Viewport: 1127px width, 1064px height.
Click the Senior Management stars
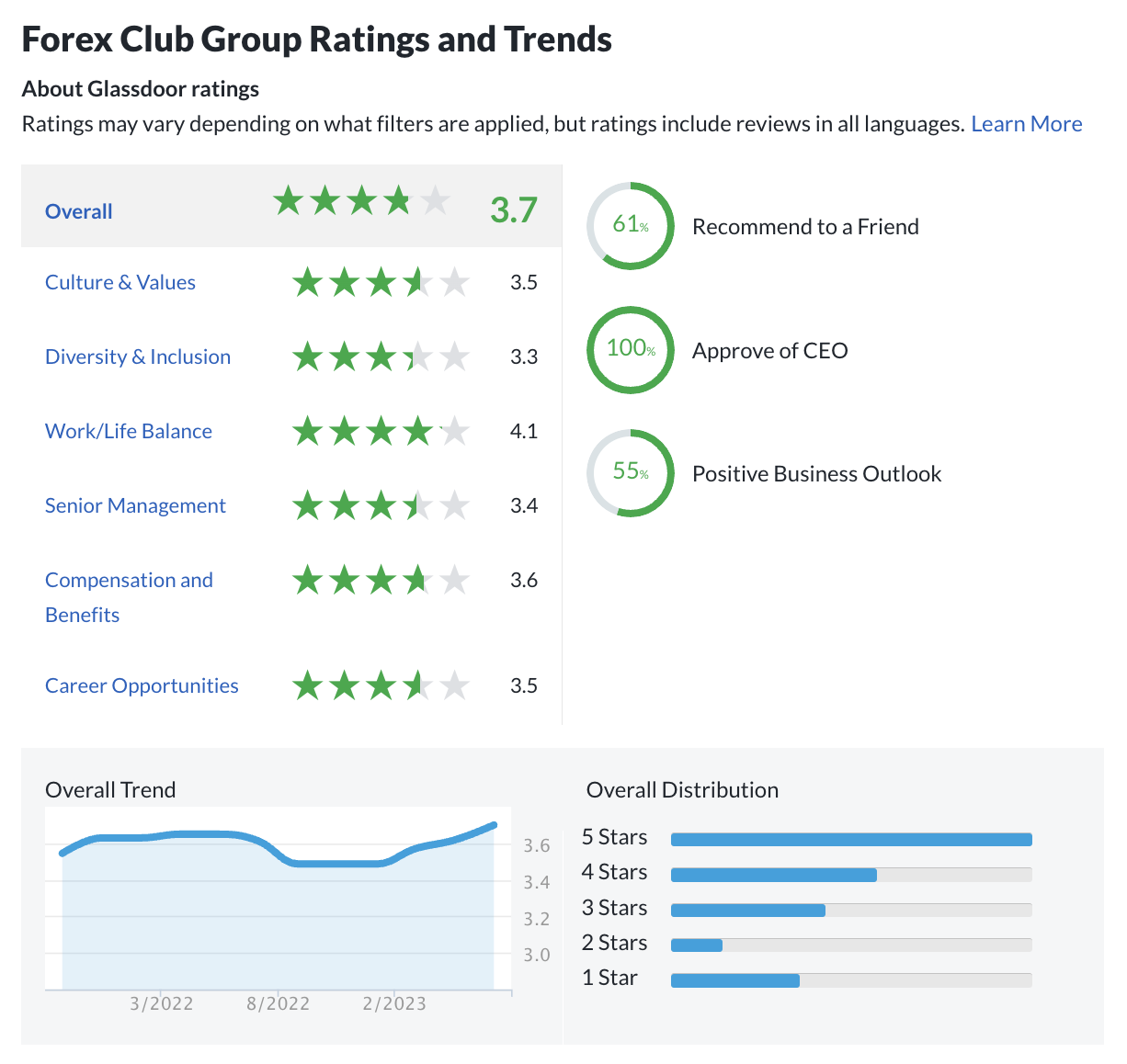[381, 505]
